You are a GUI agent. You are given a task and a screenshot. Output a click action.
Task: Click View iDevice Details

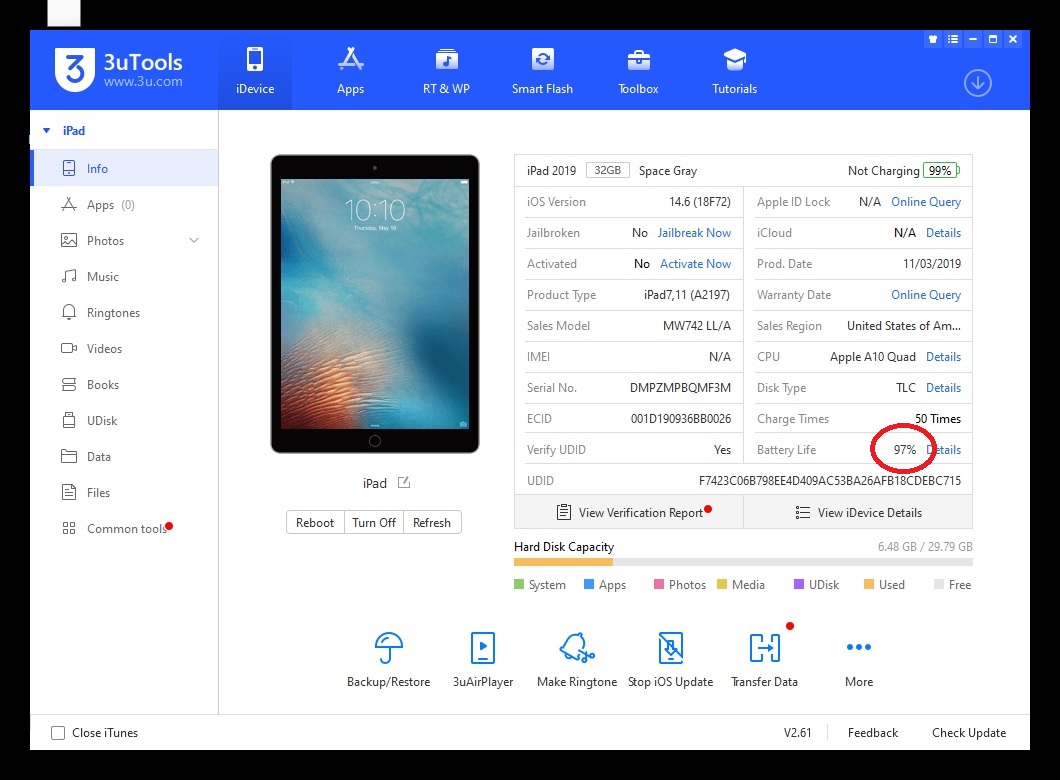point(859,512)
